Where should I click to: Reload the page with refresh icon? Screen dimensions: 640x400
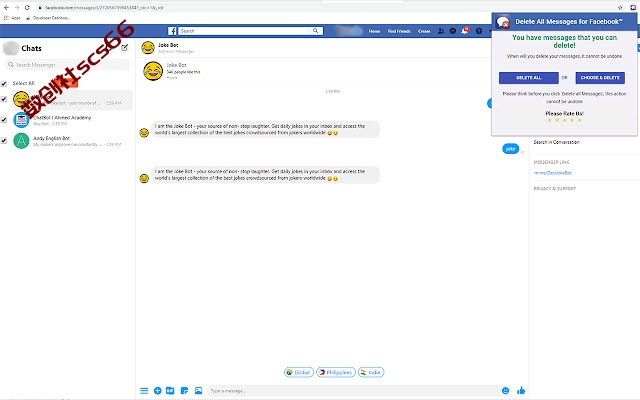pos(27,7)
